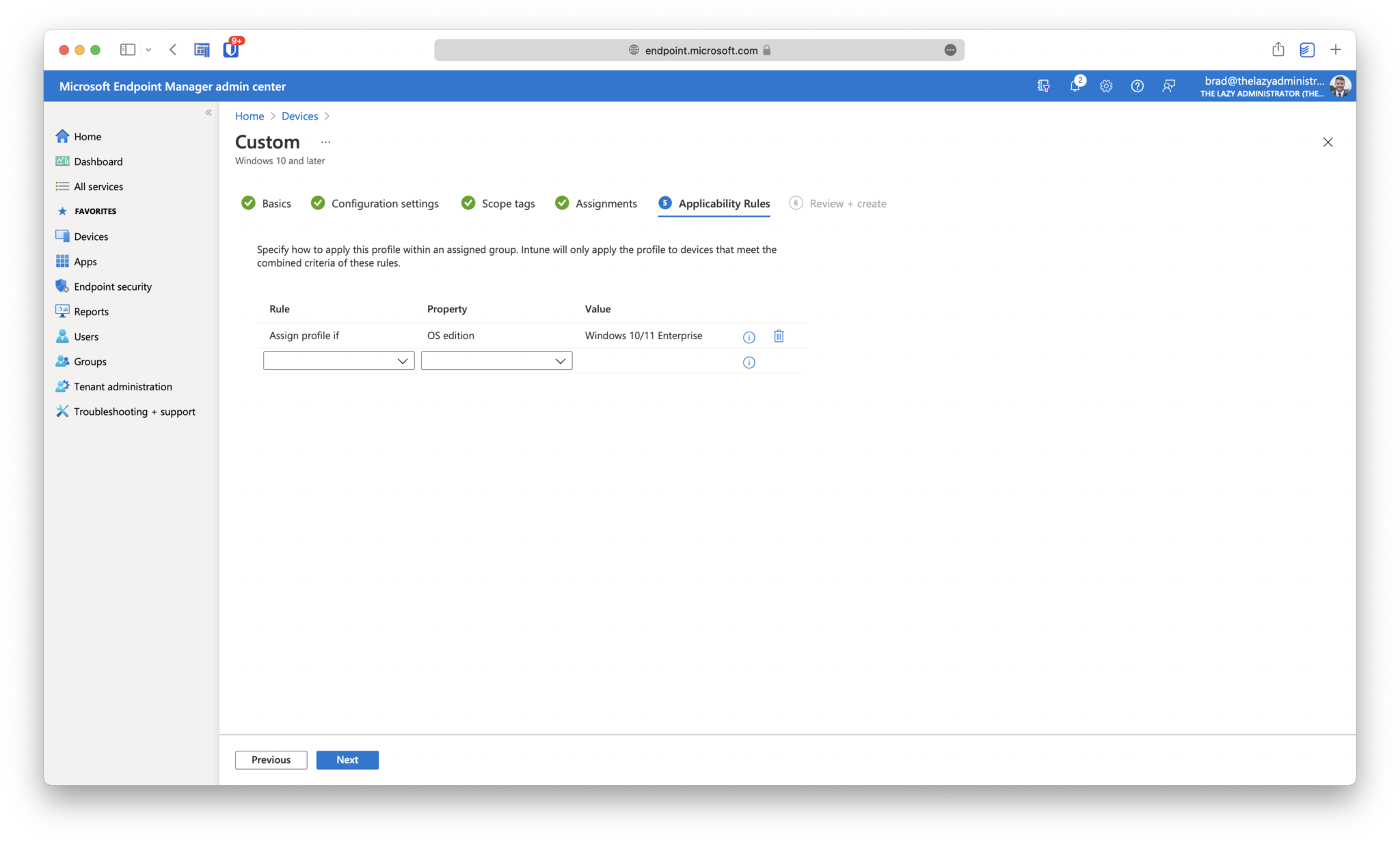The height and width of the screenshot is (843, 1400).
Task: Click the Assign profile if cell
Action: [x=304, y=336]
